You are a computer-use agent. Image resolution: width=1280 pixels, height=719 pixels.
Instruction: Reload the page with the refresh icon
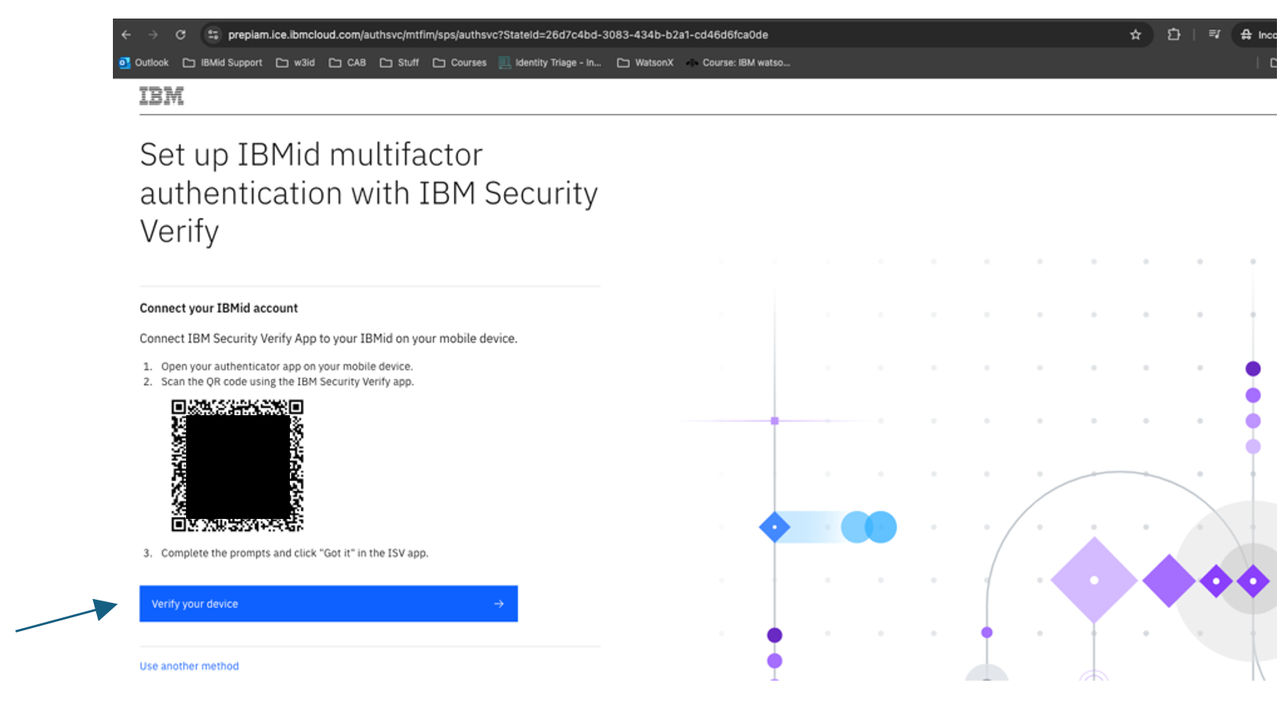tap(181, 35)
